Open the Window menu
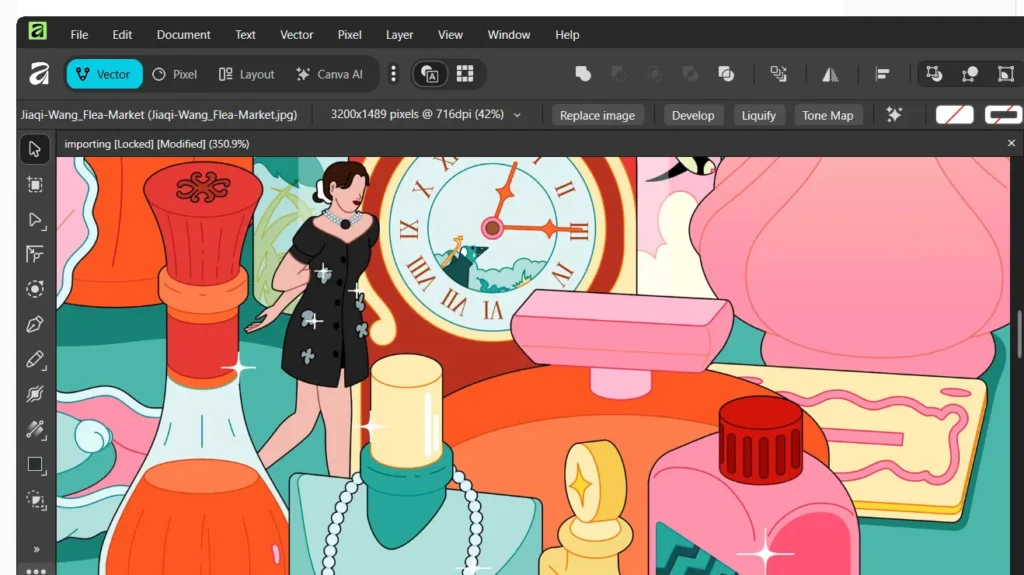 pyautogui.click(x=509, y=35)
